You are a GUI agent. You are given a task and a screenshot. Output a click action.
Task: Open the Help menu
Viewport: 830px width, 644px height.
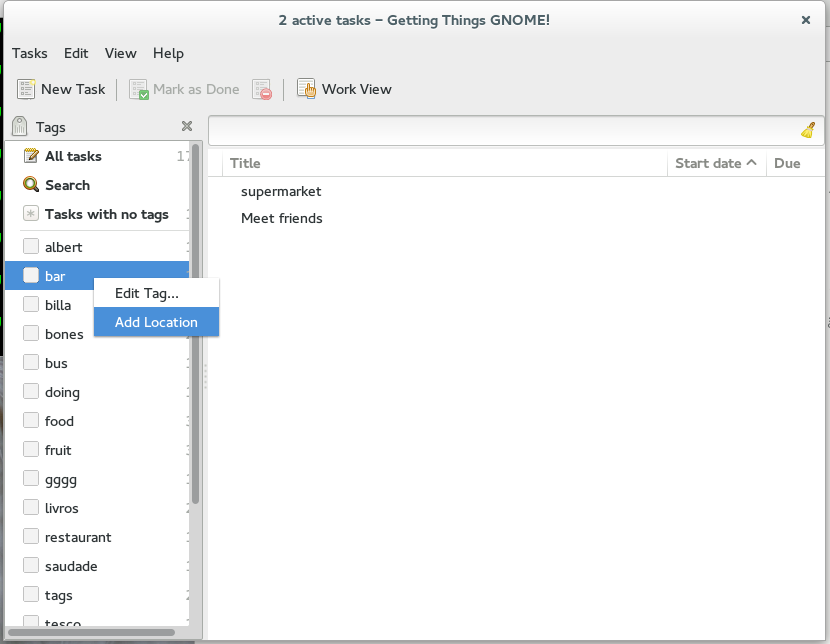(168, 53)
